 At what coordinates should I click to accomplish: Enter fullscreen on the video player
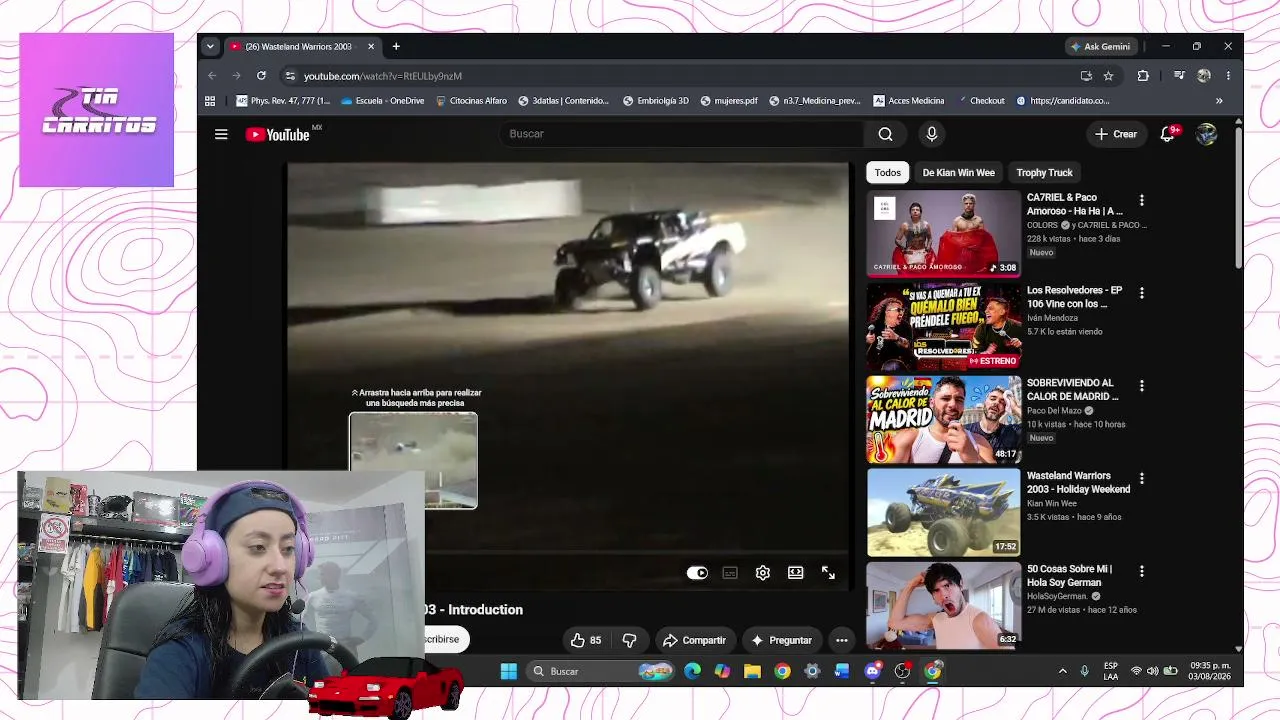pos(828,573)
